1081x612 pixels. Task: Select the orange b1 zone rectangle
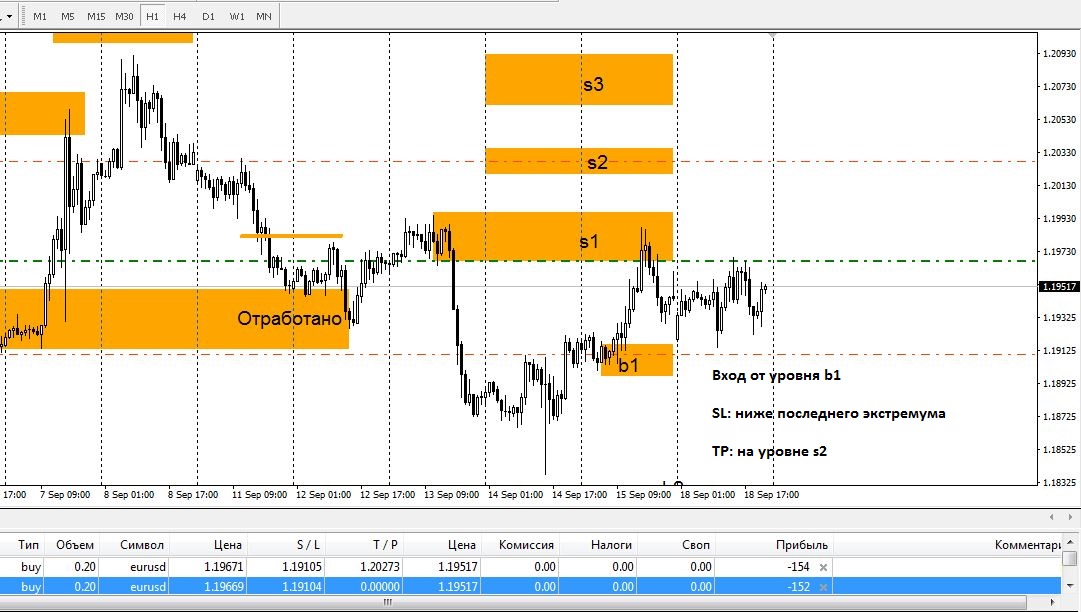coord(637,360)
